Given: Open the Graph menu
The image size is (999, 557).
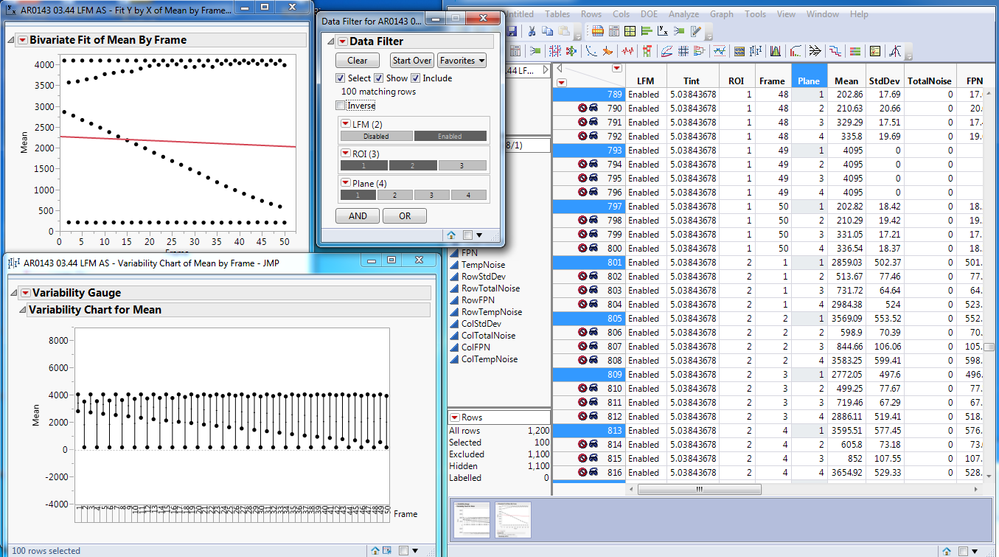Looking at the screenshot, I should coord(721,15).
